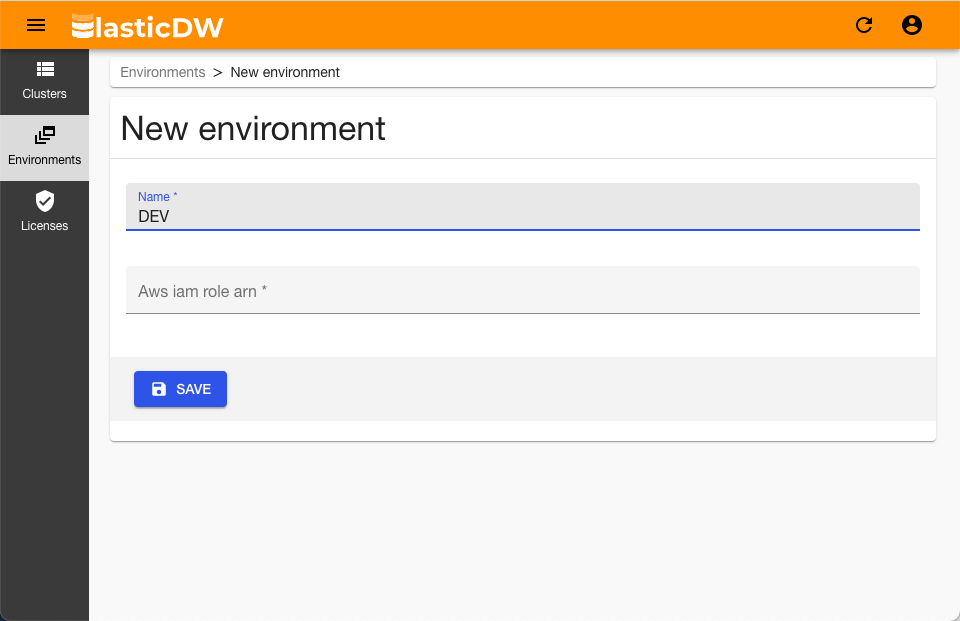
Task: Navigate back via the Environments breadcrumb link
Action: click(x=163, y=72)
